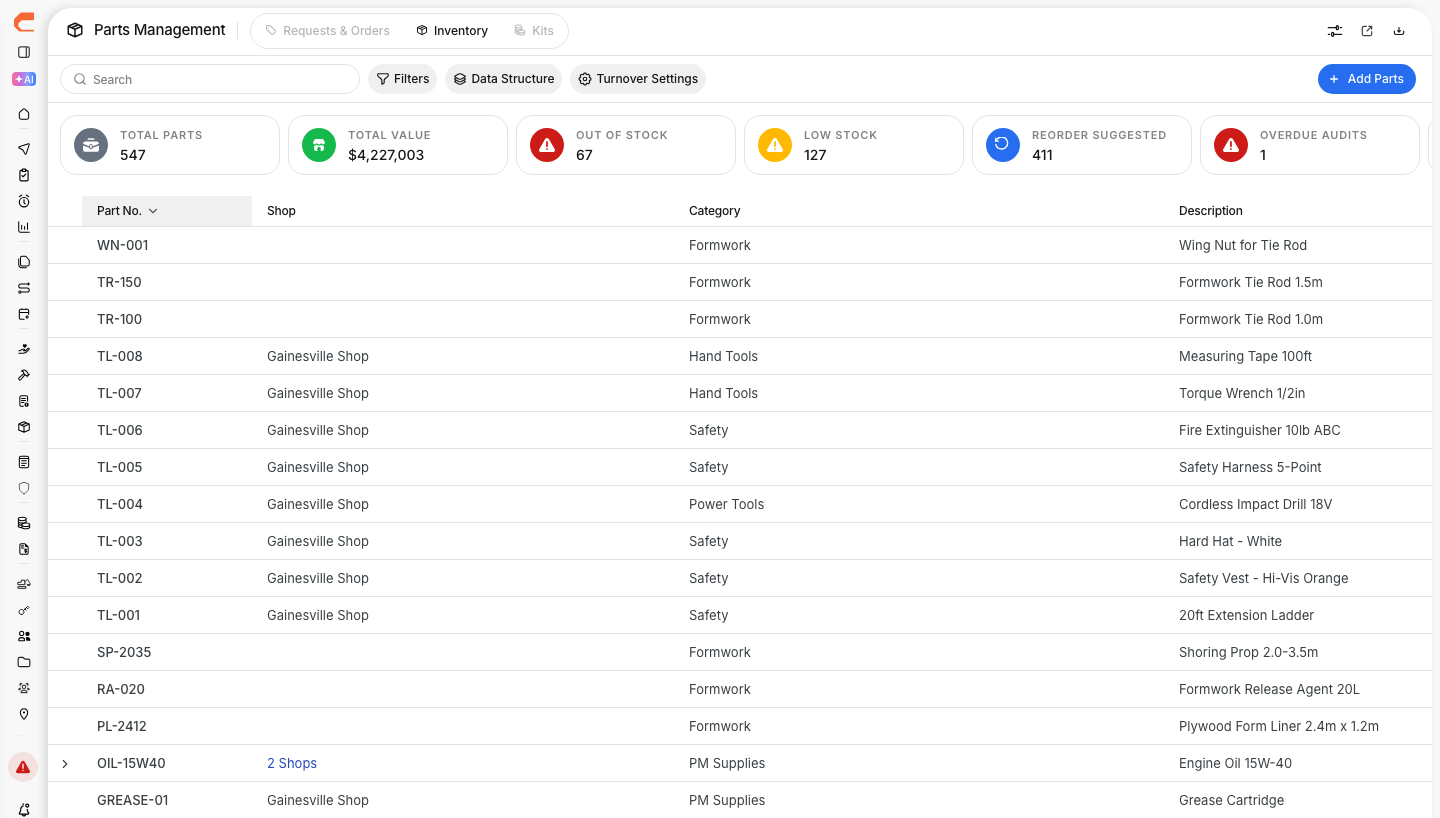Open the shield sidebar icon
The width and height of the screenshot is (1440, 818).
pos(24,488)
